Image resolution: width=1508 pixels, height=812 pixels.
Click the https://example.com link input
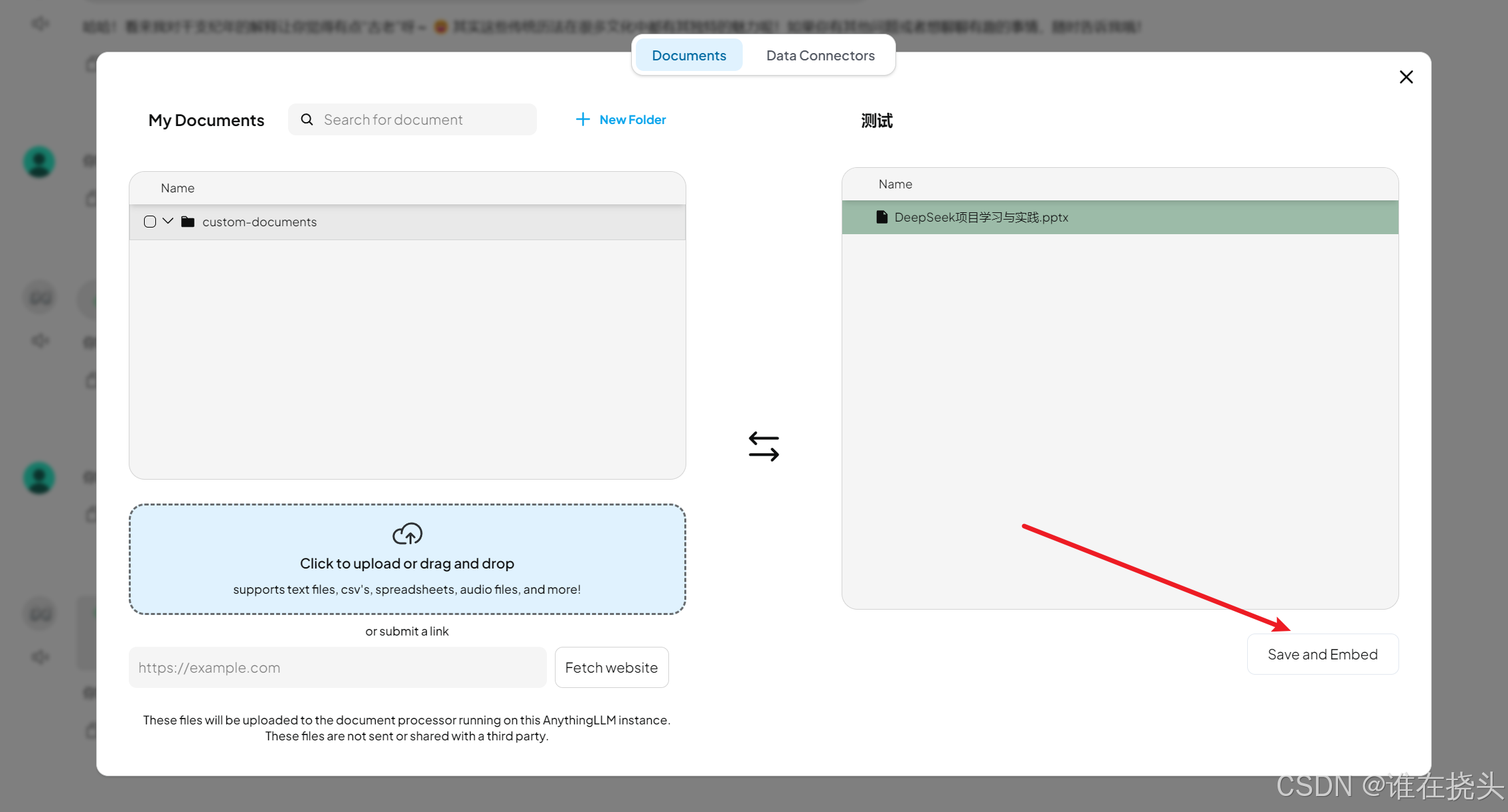[x=337, y=667]
